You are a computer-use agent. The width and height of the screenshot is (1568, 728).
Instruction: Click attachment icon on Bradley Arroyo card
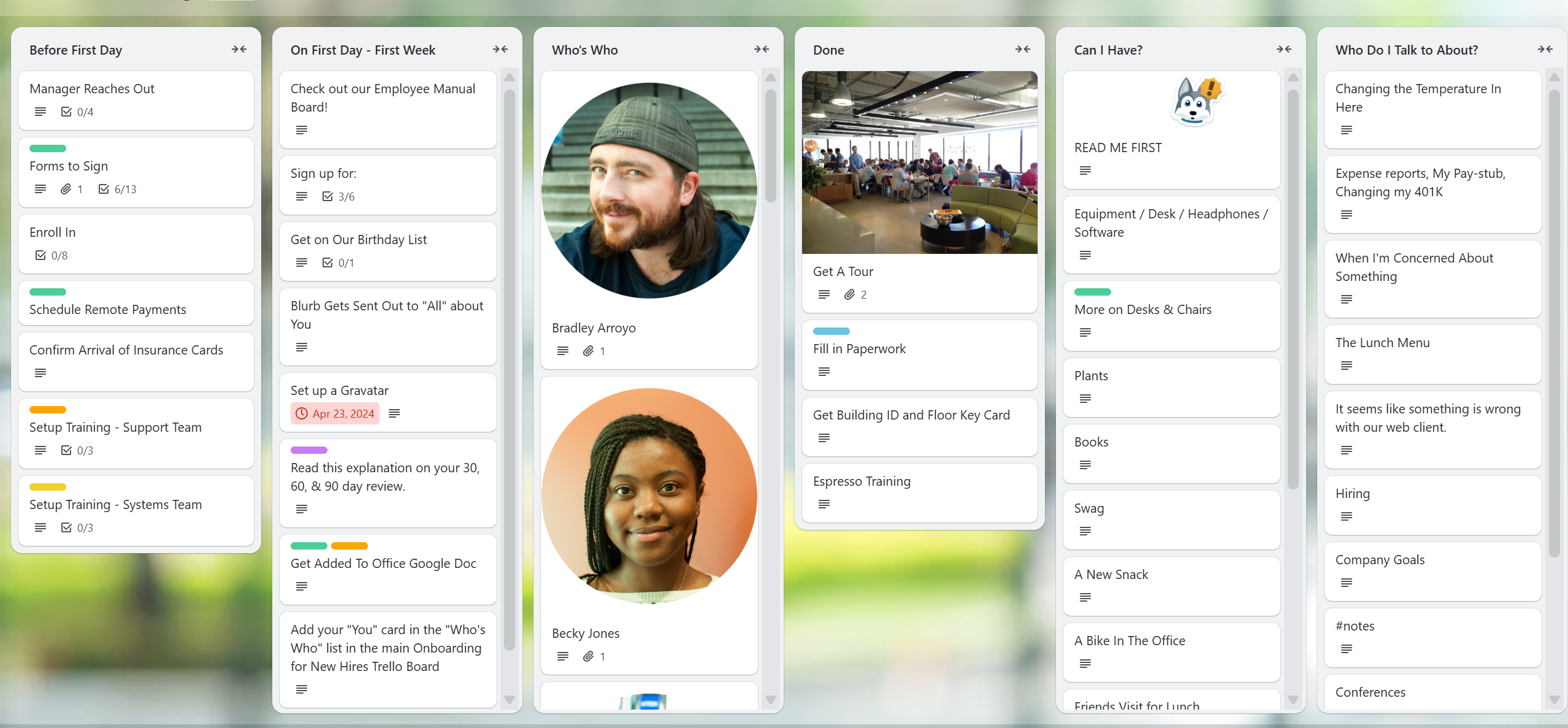(588, 351)
